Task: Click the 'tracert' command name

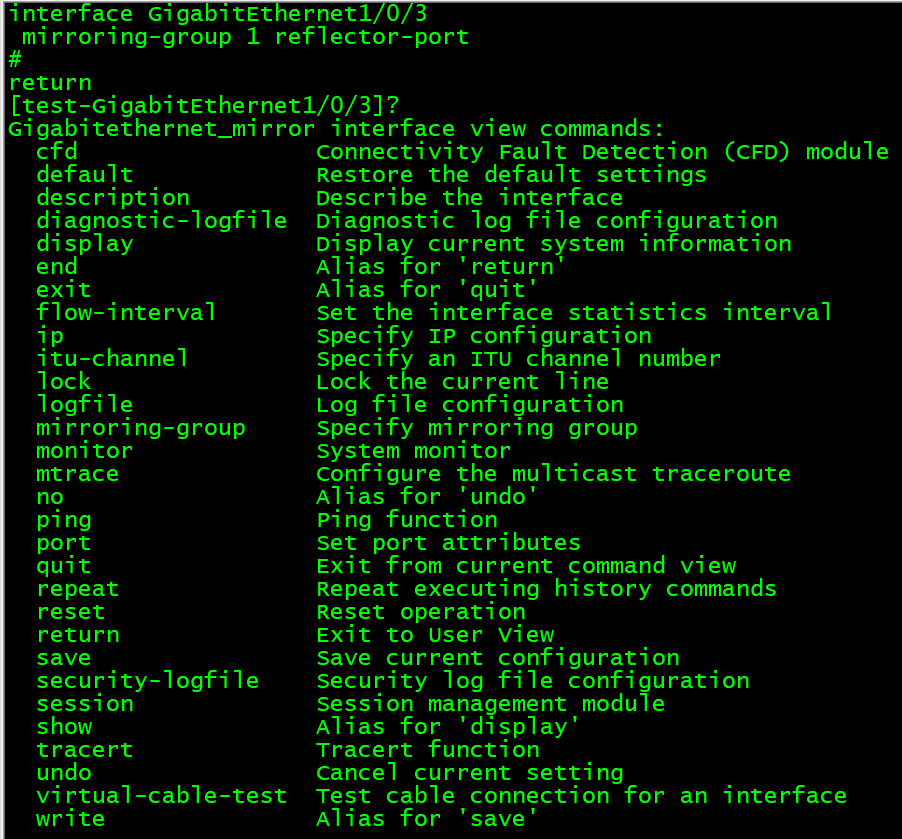Action: pyautogui.click(x=85, y=750)
